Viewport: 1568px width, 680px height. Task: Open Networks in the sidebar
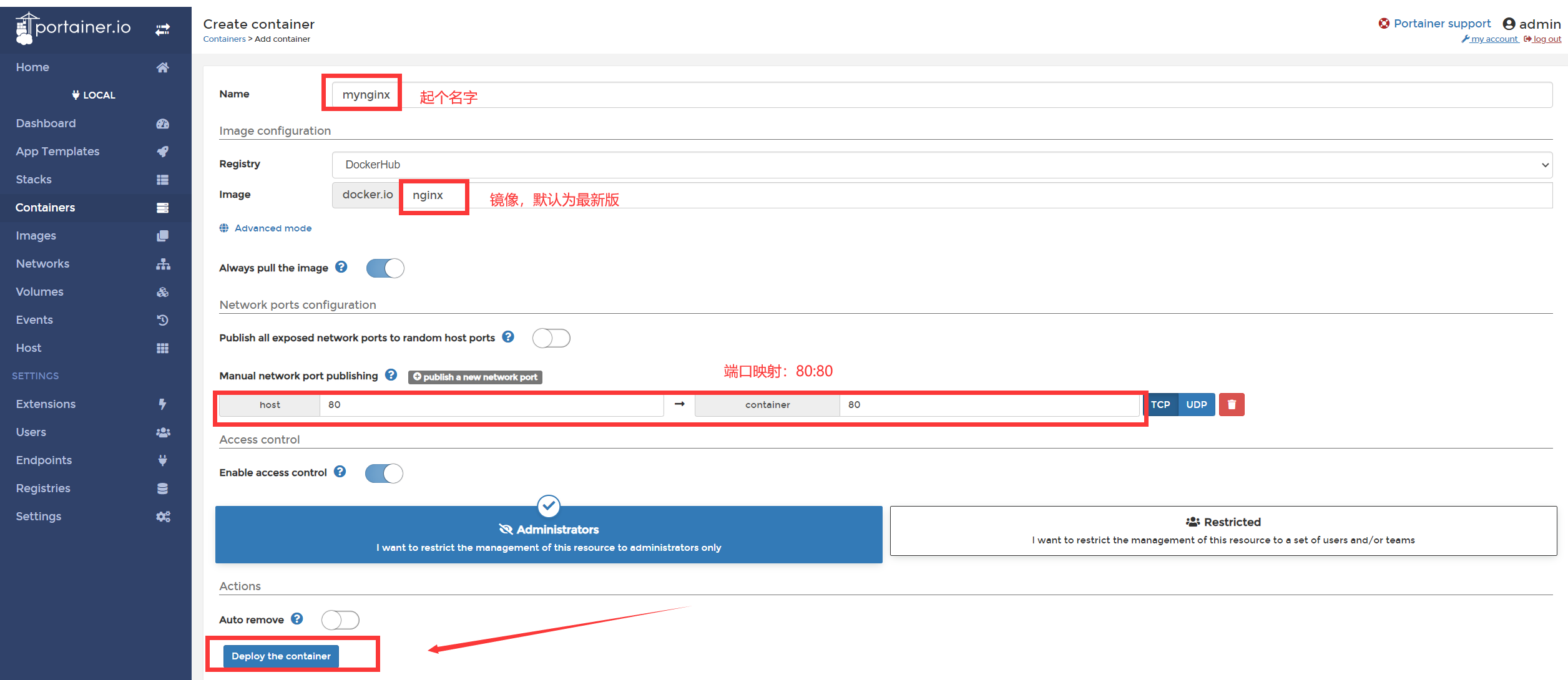pos(42,264)
